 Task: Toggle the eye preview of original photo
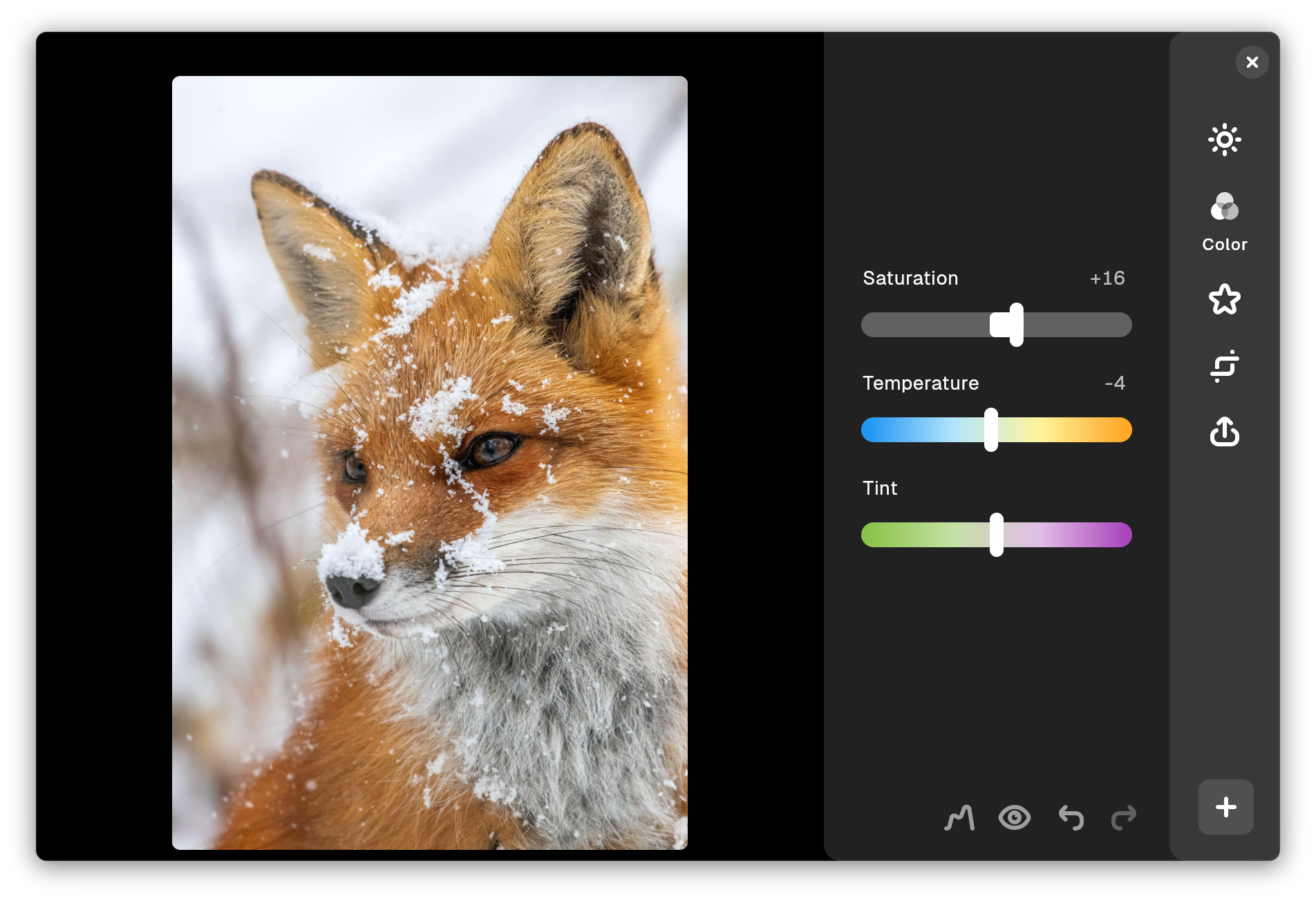[x=1014, y=818]
